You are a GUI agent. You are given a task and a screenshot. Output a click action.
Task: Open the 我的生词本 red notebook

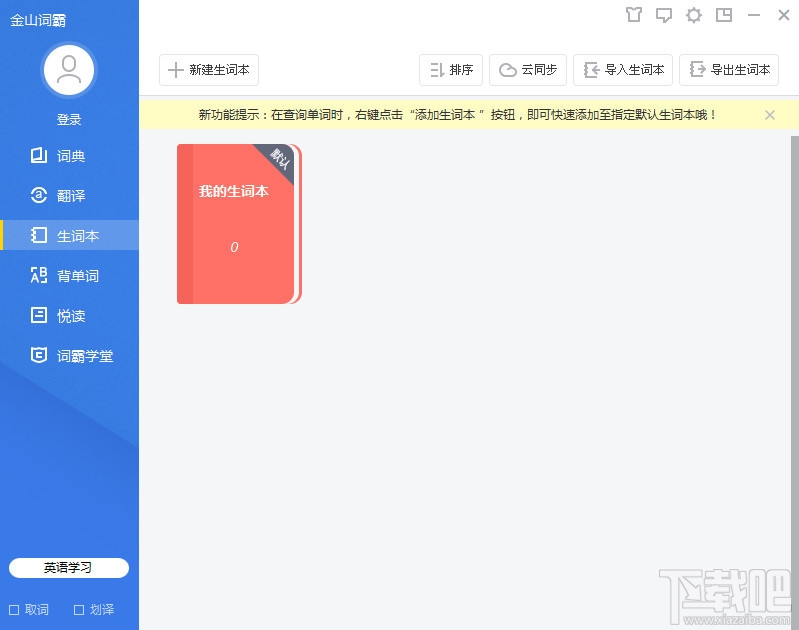point(239,224)
